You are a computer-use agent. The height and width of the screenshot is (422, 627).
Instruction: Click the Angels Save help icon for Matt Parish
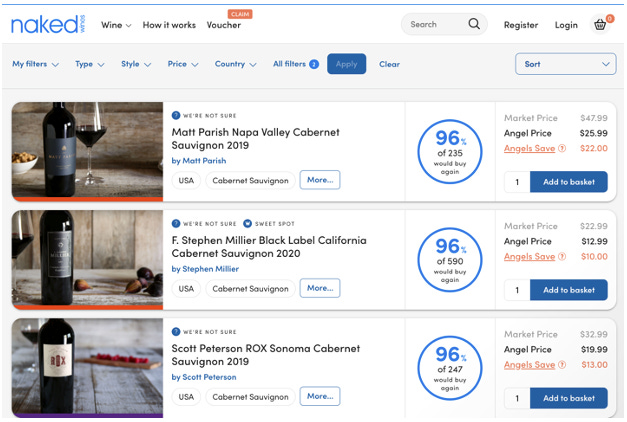click(x=562, y=148)
